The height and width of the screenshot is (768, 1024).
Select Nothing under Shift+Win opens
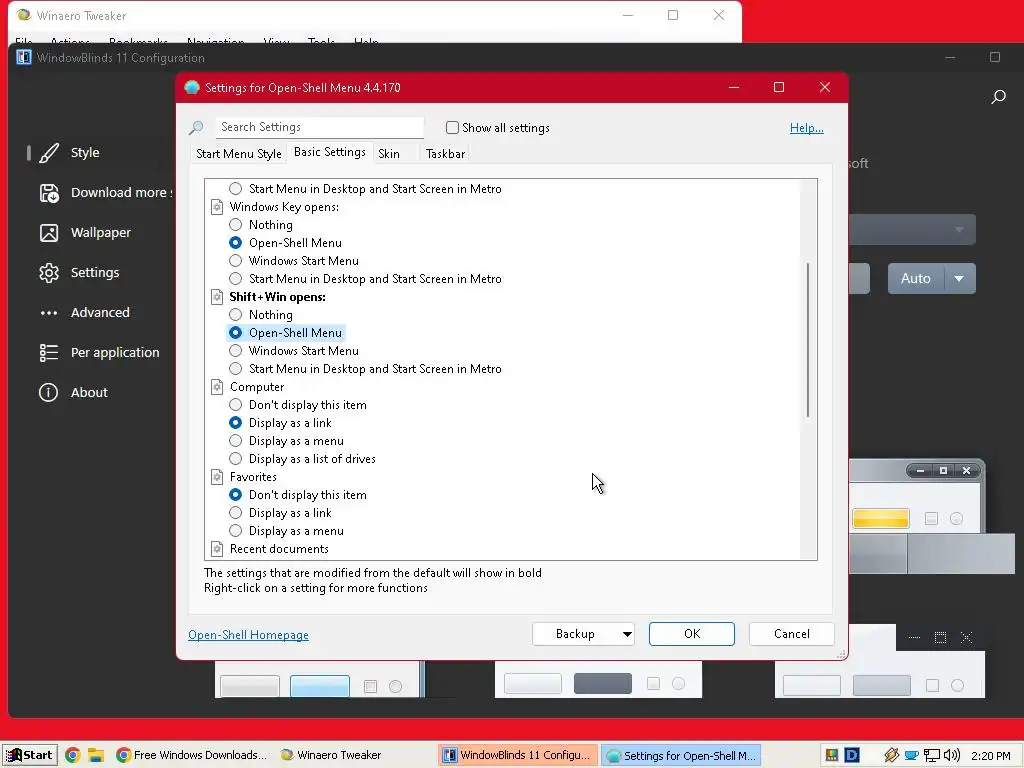(236, 315)
